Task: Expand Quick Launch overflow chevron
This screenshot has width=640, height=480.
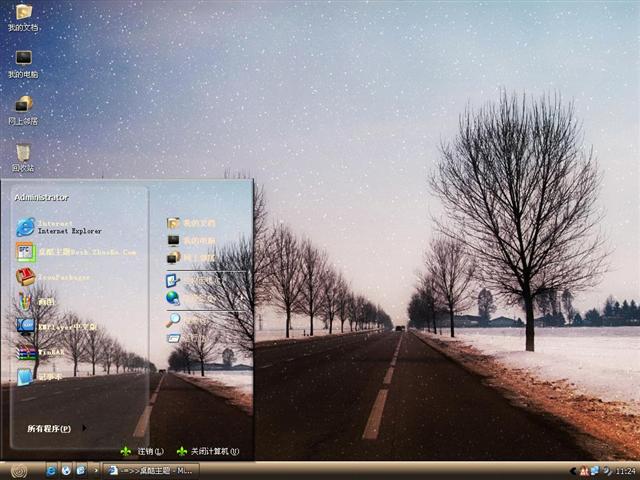Action: (x=97, y=470)
